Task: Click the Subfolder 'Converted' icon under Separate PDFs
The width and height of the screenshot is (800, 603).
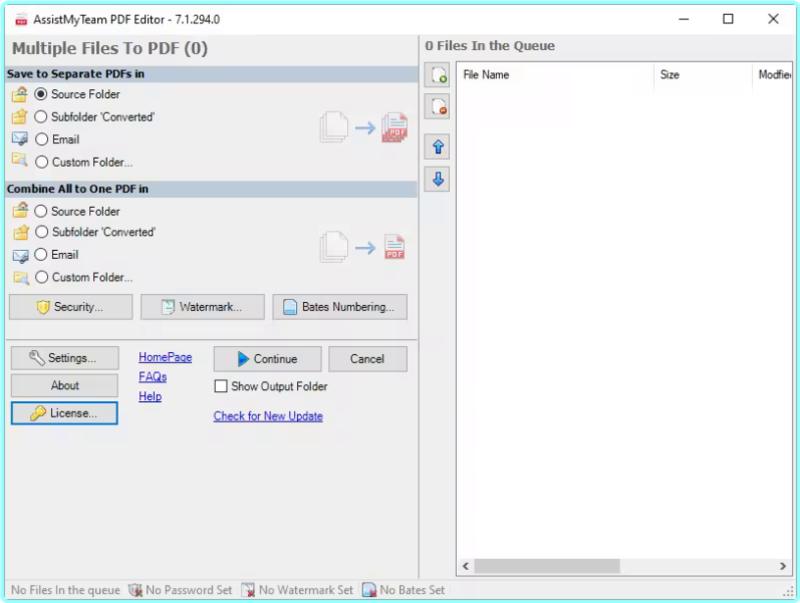Action: [20, 117]
